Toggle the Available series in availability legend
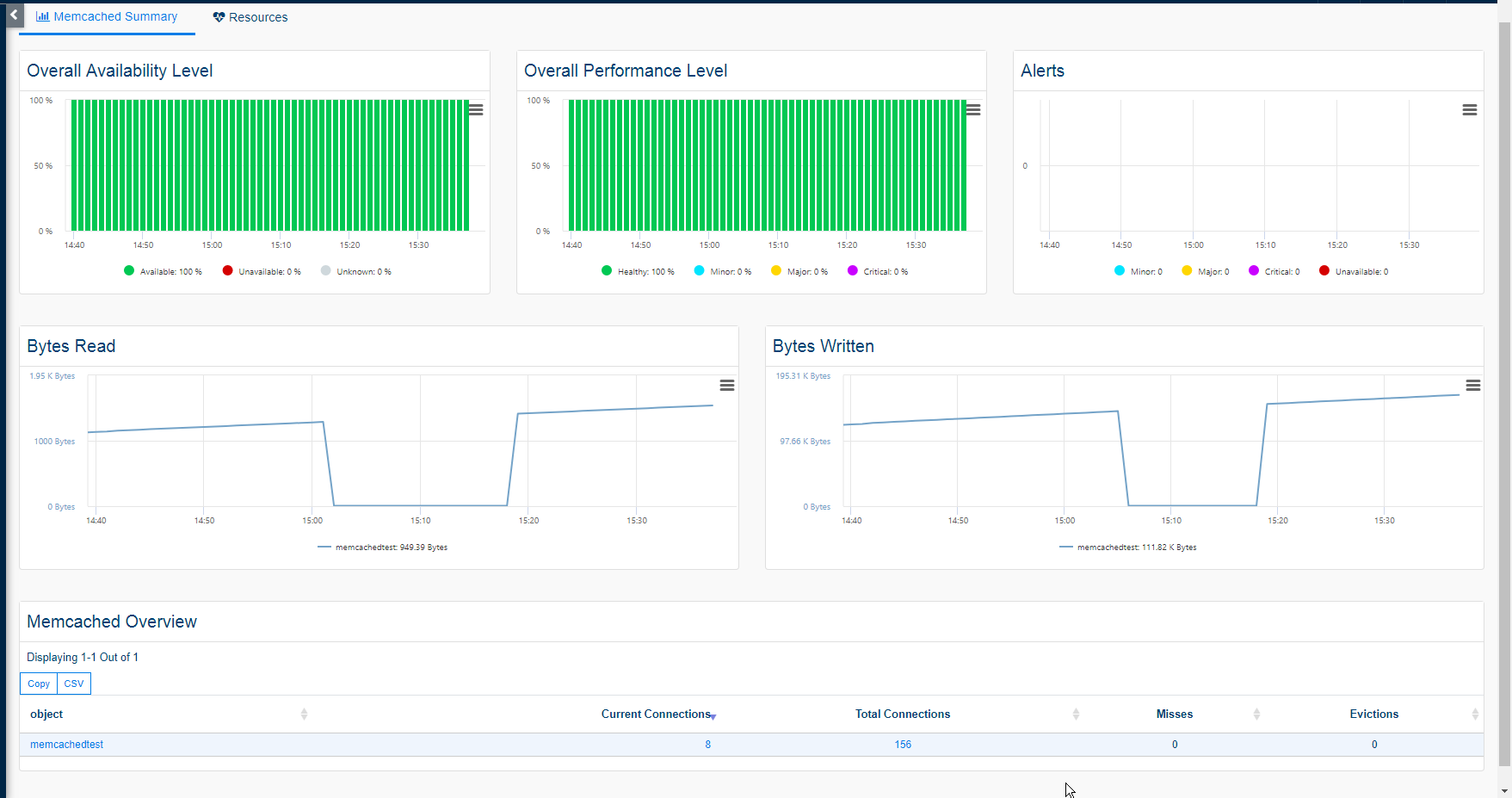 coord(163,271)
